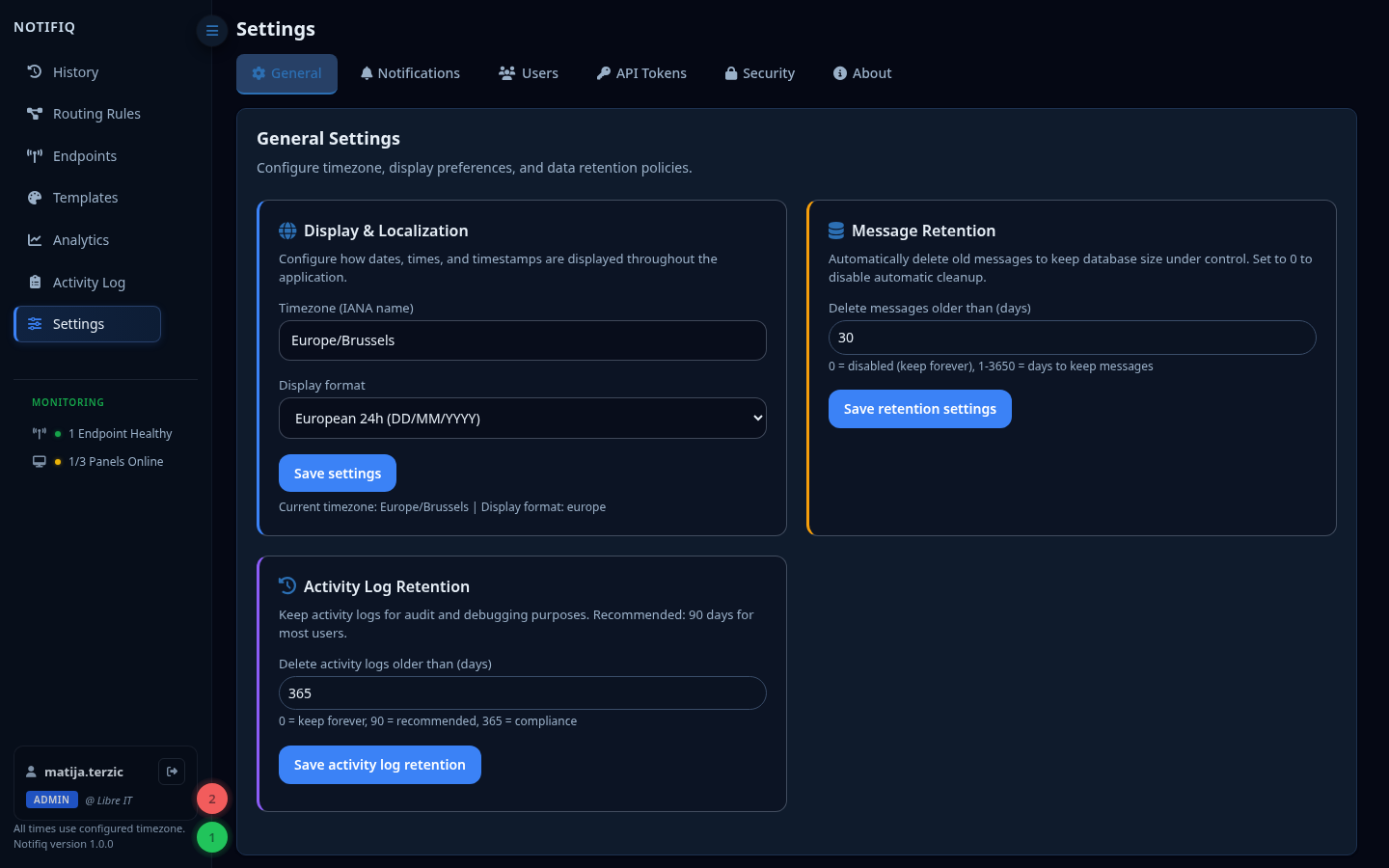This screenshot has height=868, width=1389.
Task: Switch to the Users tab
Action: point(529,73)
